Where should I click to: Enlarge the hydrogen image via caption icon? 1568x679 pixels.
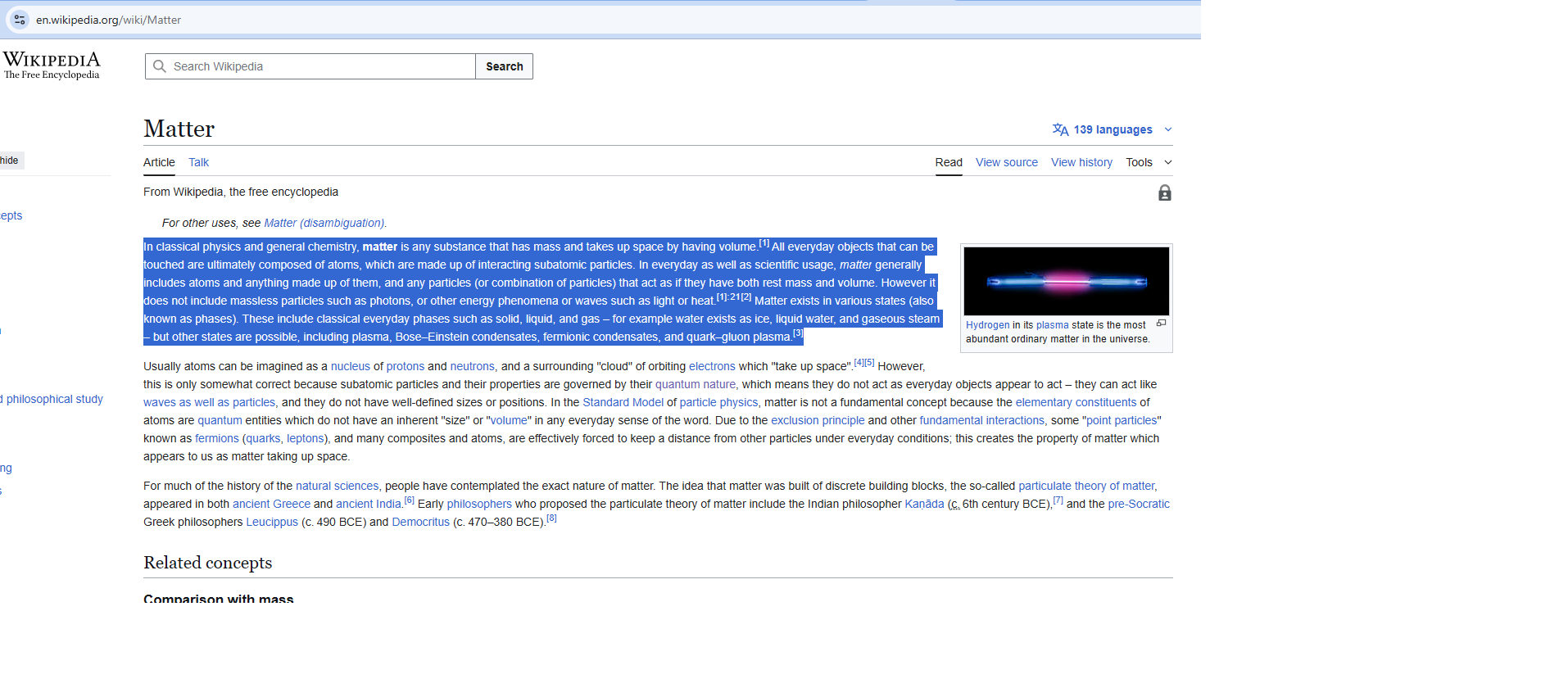point(1161,324)
